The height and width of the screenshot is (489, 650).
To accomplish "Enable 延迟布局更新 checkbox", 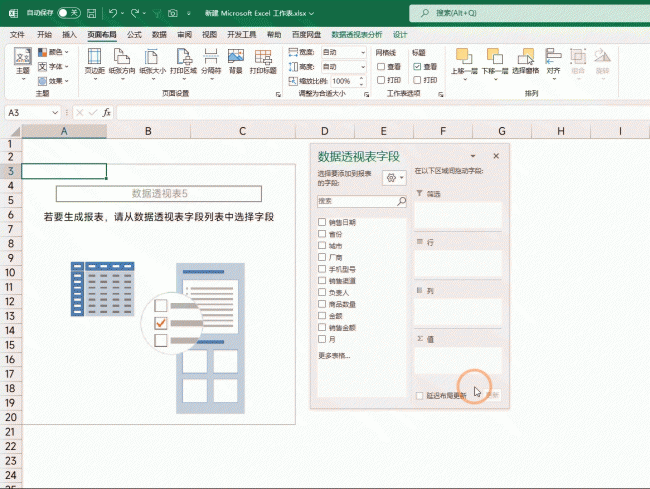I will click(x=420, y=396).
